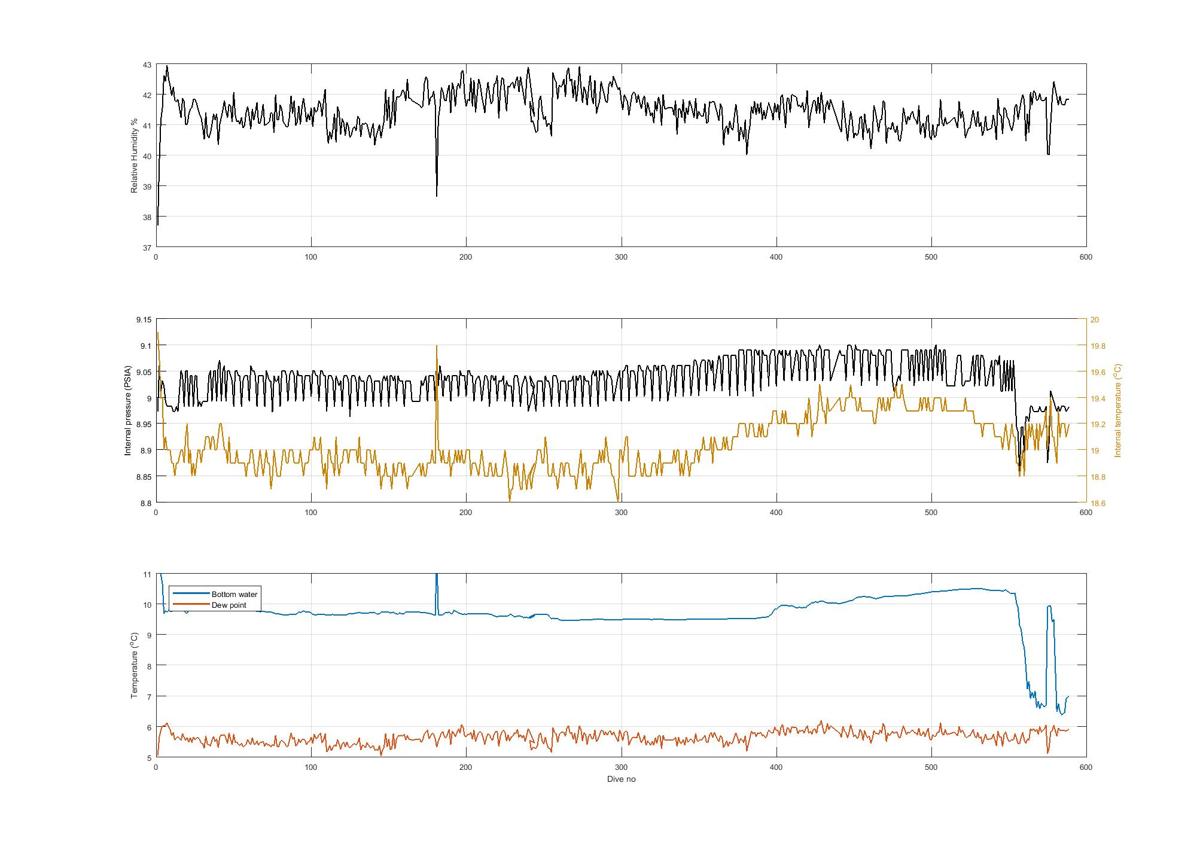Select the "Relative Humidity %" axis label
The height and width of the screenshot is (851, 1200).
[133, 156]
